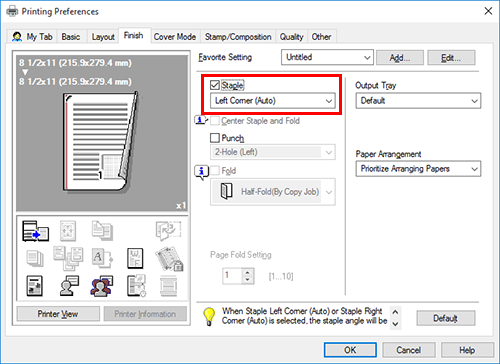This screenshot has width=500, height=364.
Task: Switch to the Other tab
Action: pyautogui.click(x=321, y=37)
